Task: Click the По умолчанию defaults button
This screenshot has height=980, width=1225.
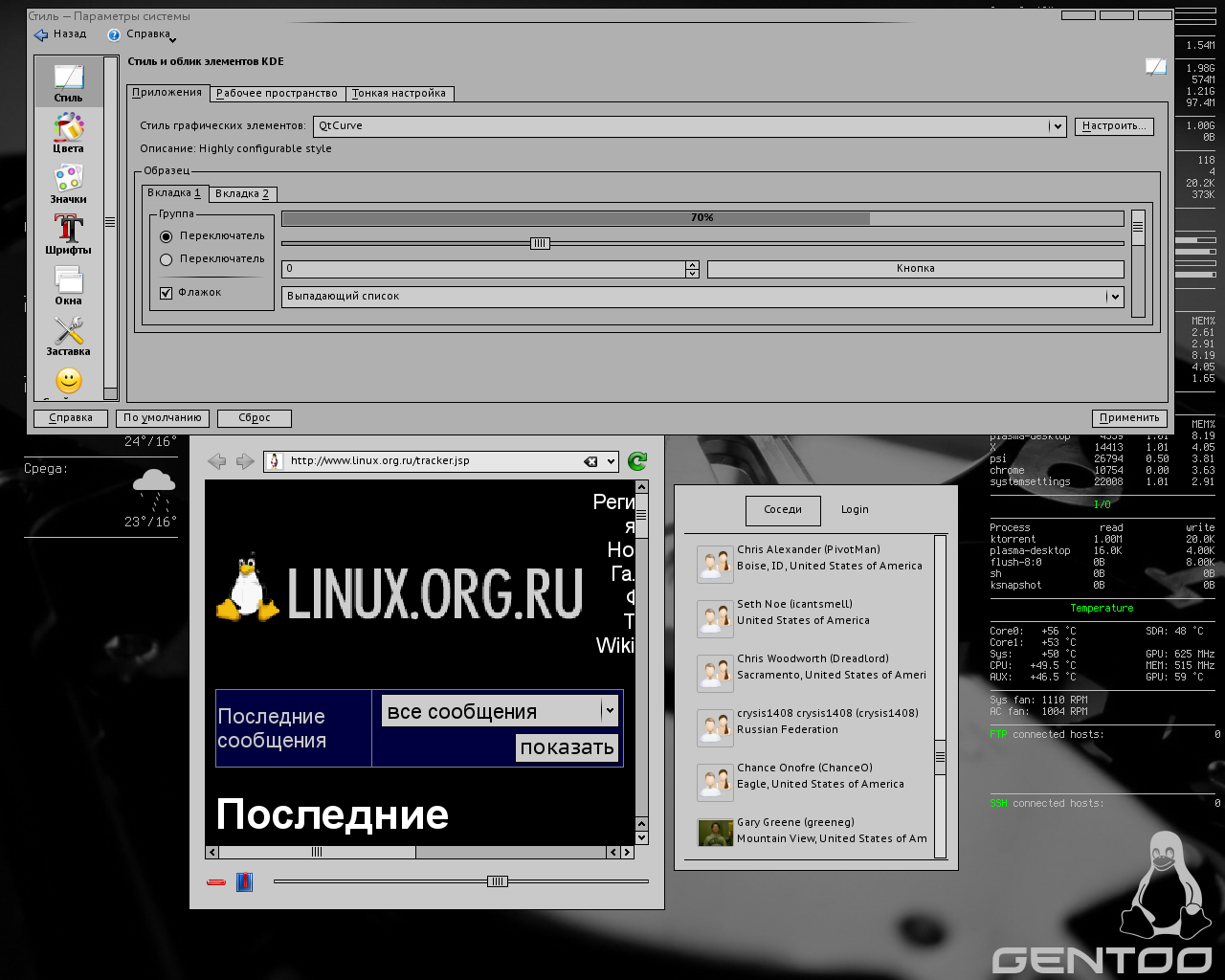Action: coord(163,418)
